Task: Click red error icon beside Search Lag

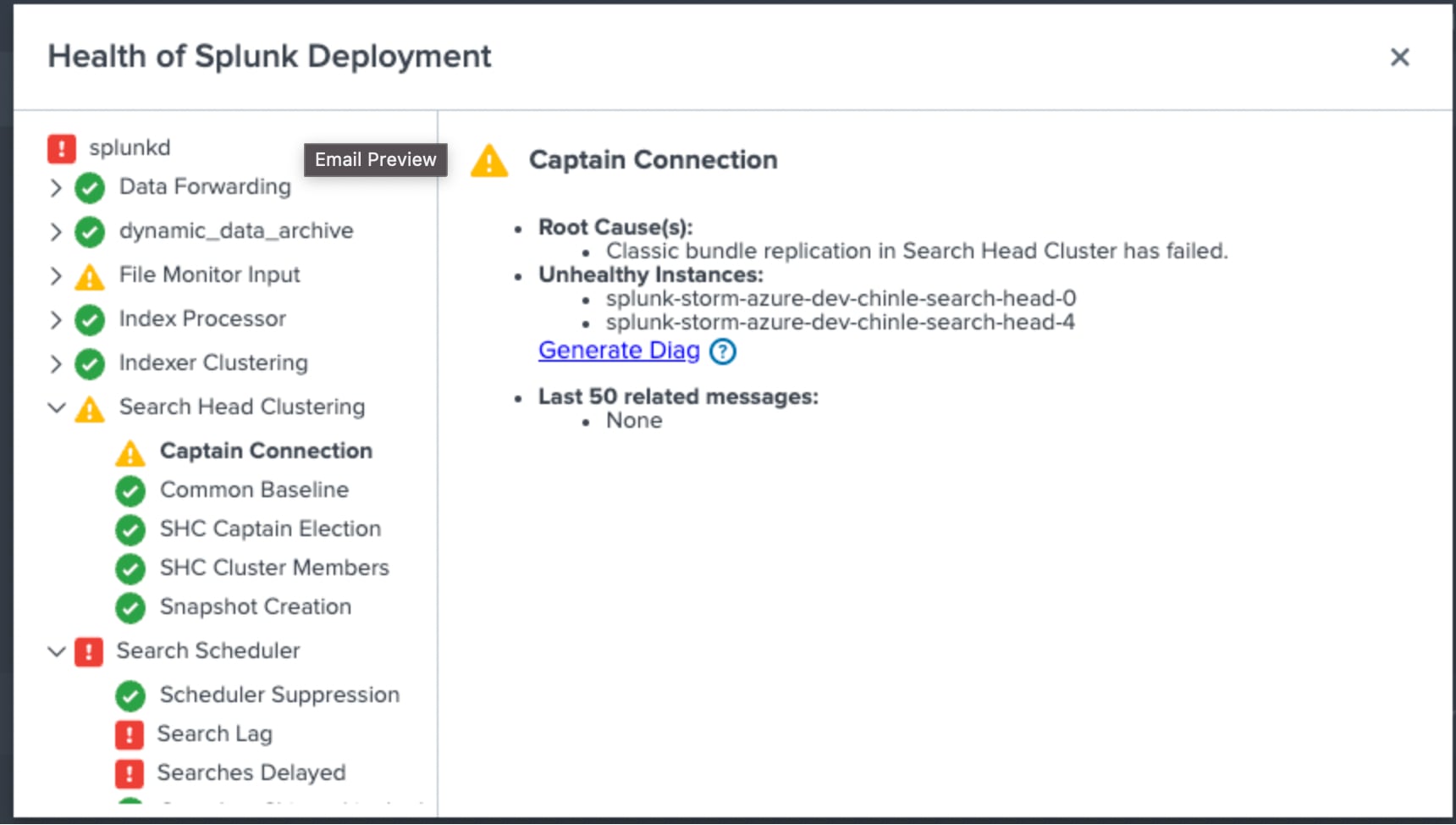Action: pyautogui.click(x=130, y=734)
